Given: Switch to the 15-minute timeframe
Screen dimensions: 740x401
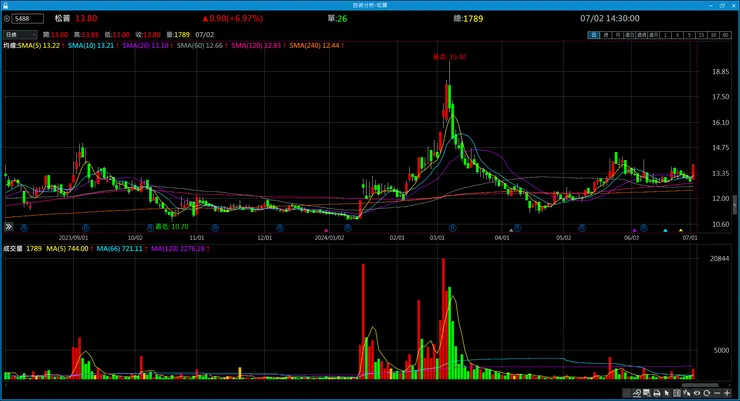Looking at the screenshot, I should [x=702, y=35].
